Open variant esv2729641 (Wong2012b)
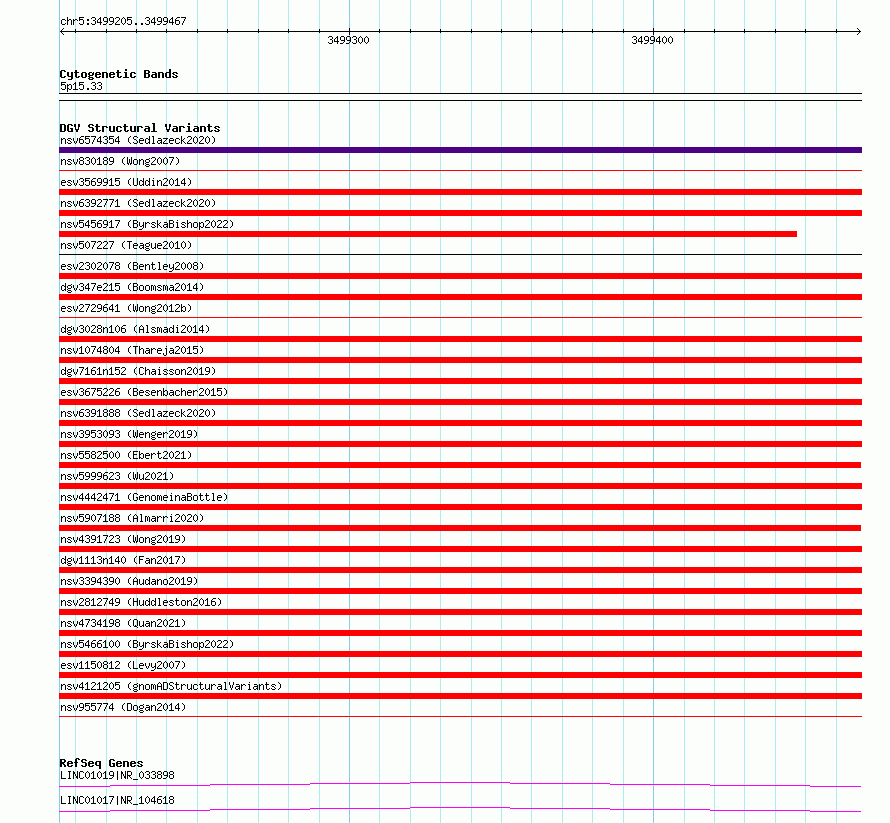This screenshot has height=823, width=890. click(x=126, y=308)
